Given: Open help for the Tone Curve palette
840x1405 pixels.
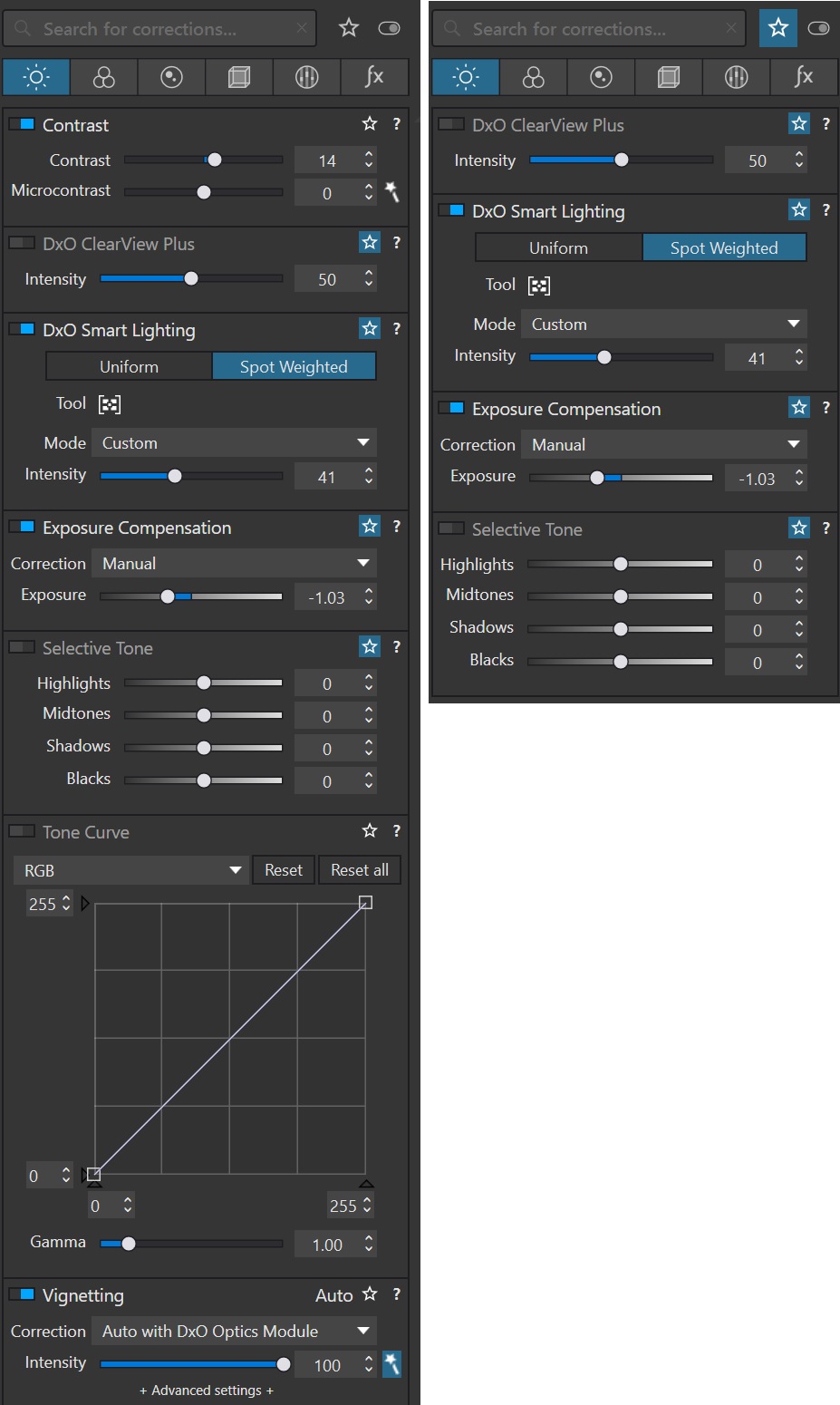Looking at the screenshot, I should pos(396,831).
